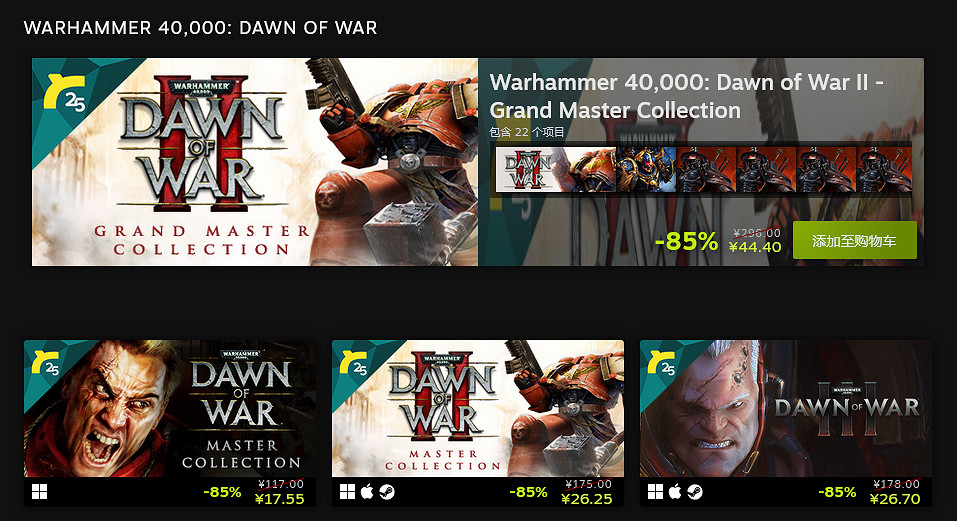Click the large Grand Master Collection banner image
Viewport: 957px width, 521px height.
[255, 162]
